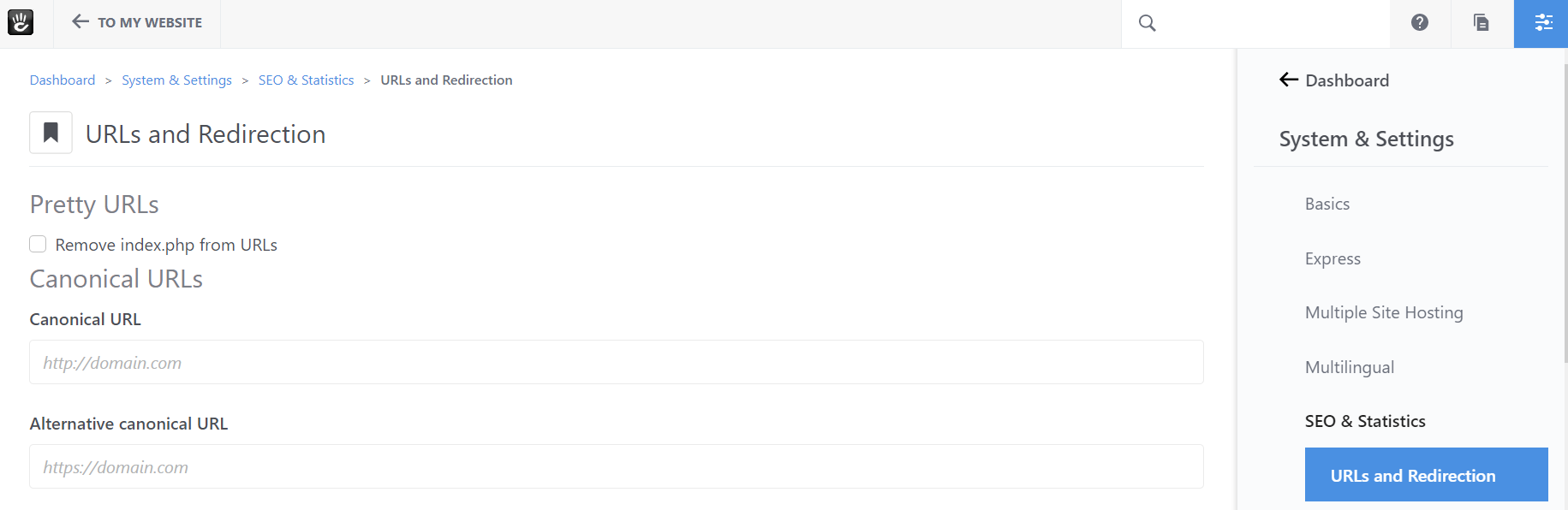The image size is (1568, 510).
Task: Open Multilingual settings section
Action: 1350,367
